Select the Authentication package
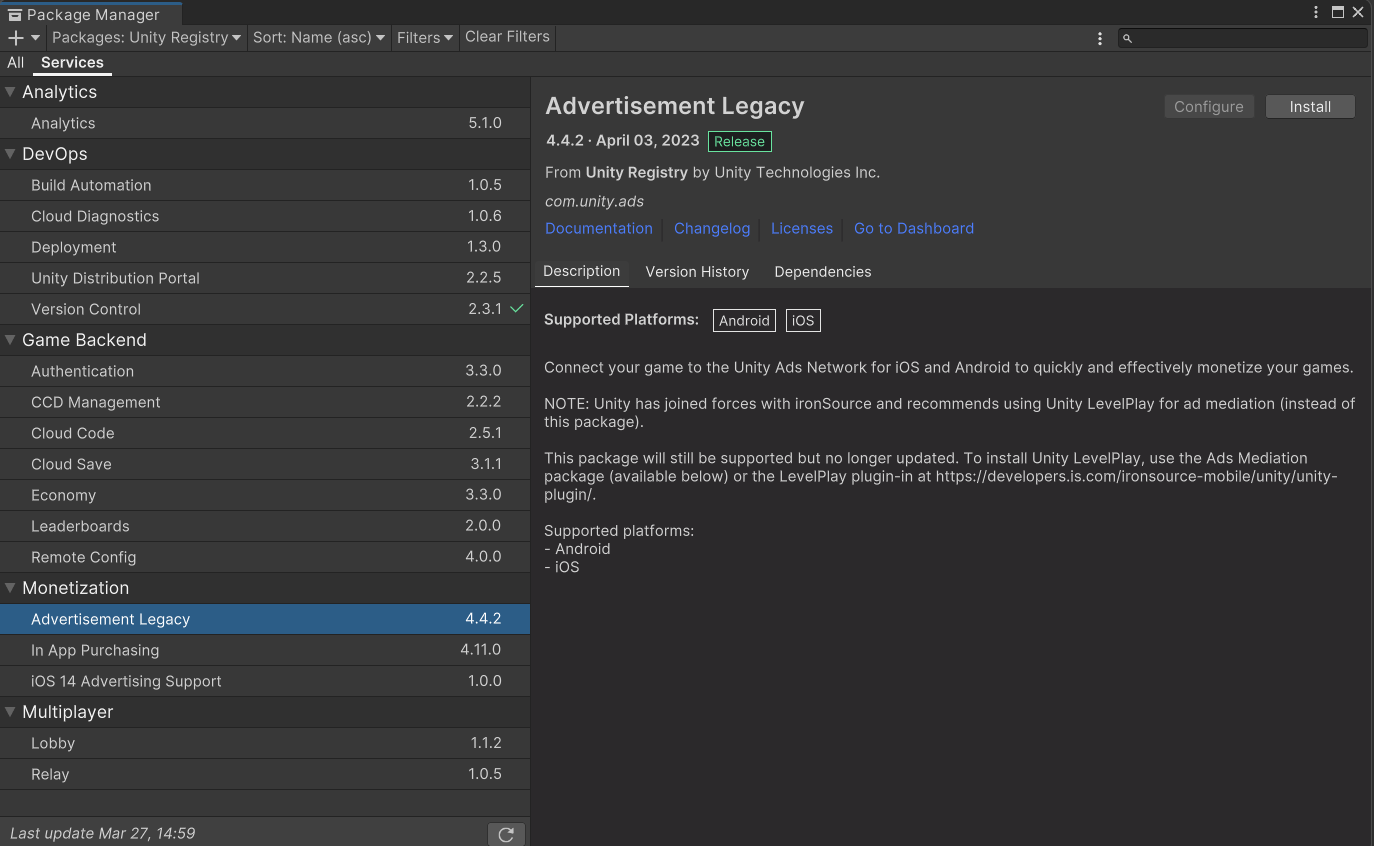The height and width of the screenshot is (846, 1374). coord(265,371)
